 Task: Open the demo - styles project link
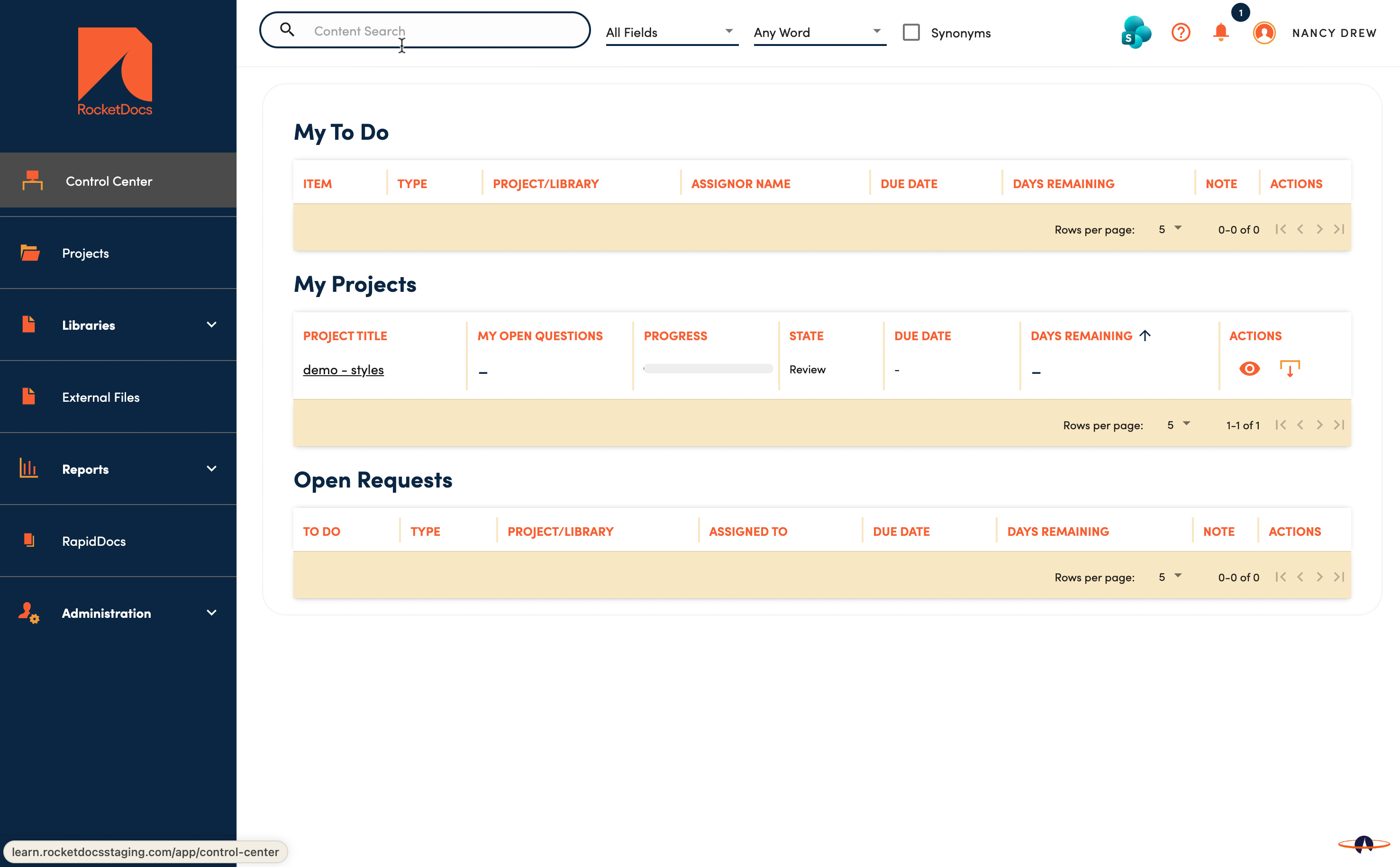point(343,370)
